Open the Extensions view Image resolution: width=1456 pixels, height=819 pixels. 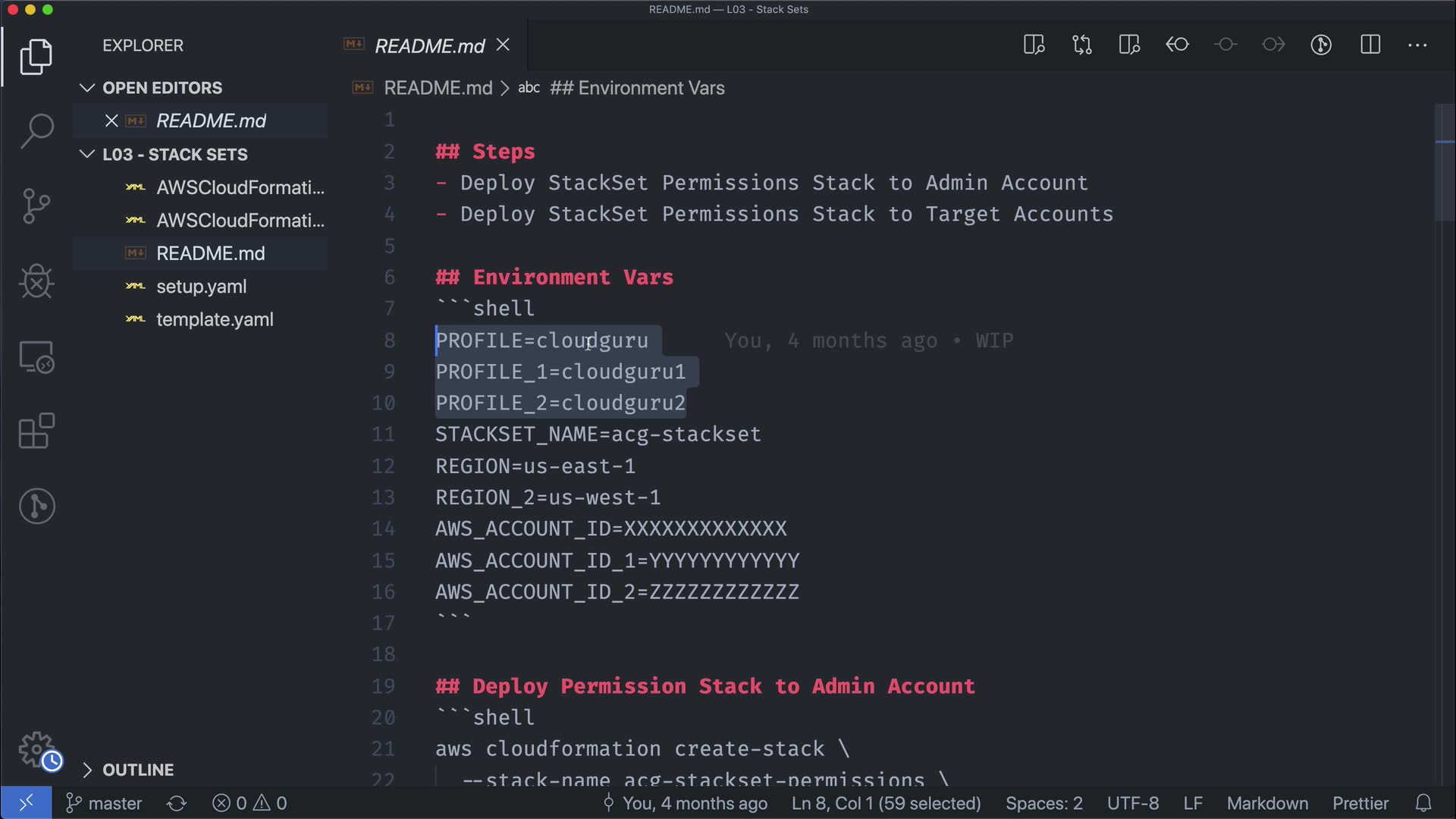click(x=36, y=431)
